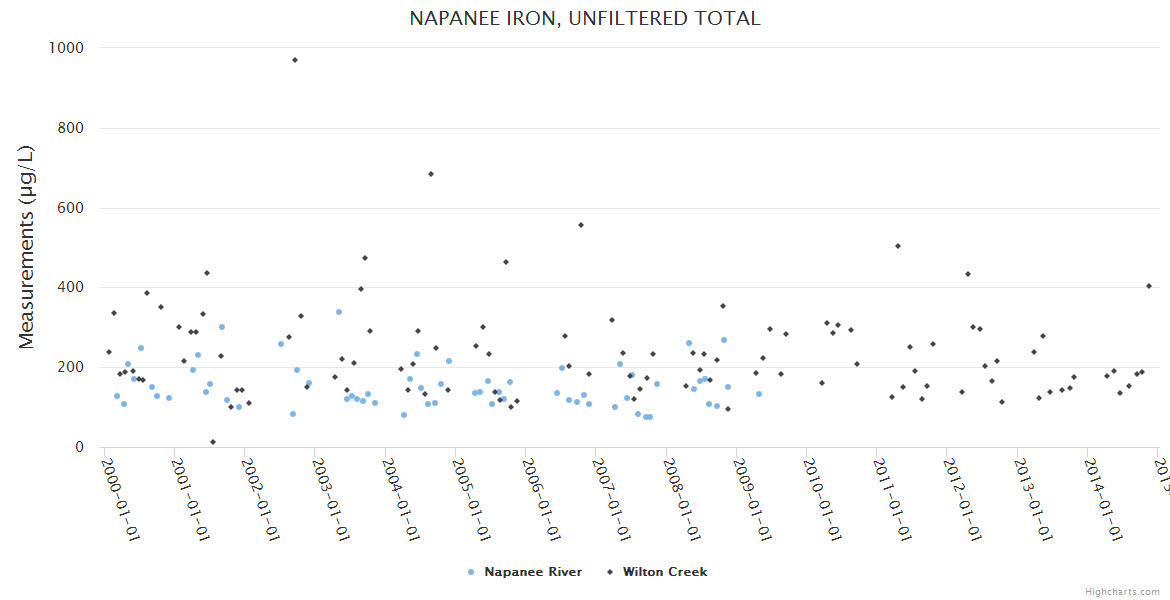Screen dimensions: 1170x600
Task: Select the Wilton Creek point near 504 in 2011
Action: tap(898, 246)
